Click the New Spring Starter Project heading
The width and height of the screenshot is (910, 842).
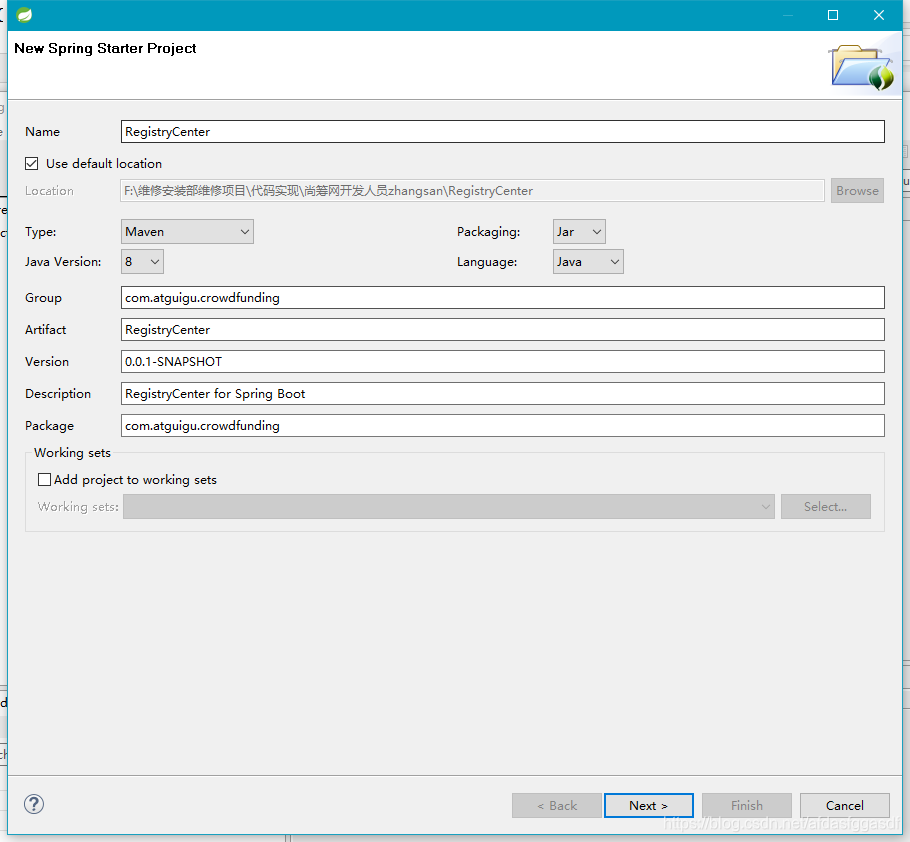105,48
